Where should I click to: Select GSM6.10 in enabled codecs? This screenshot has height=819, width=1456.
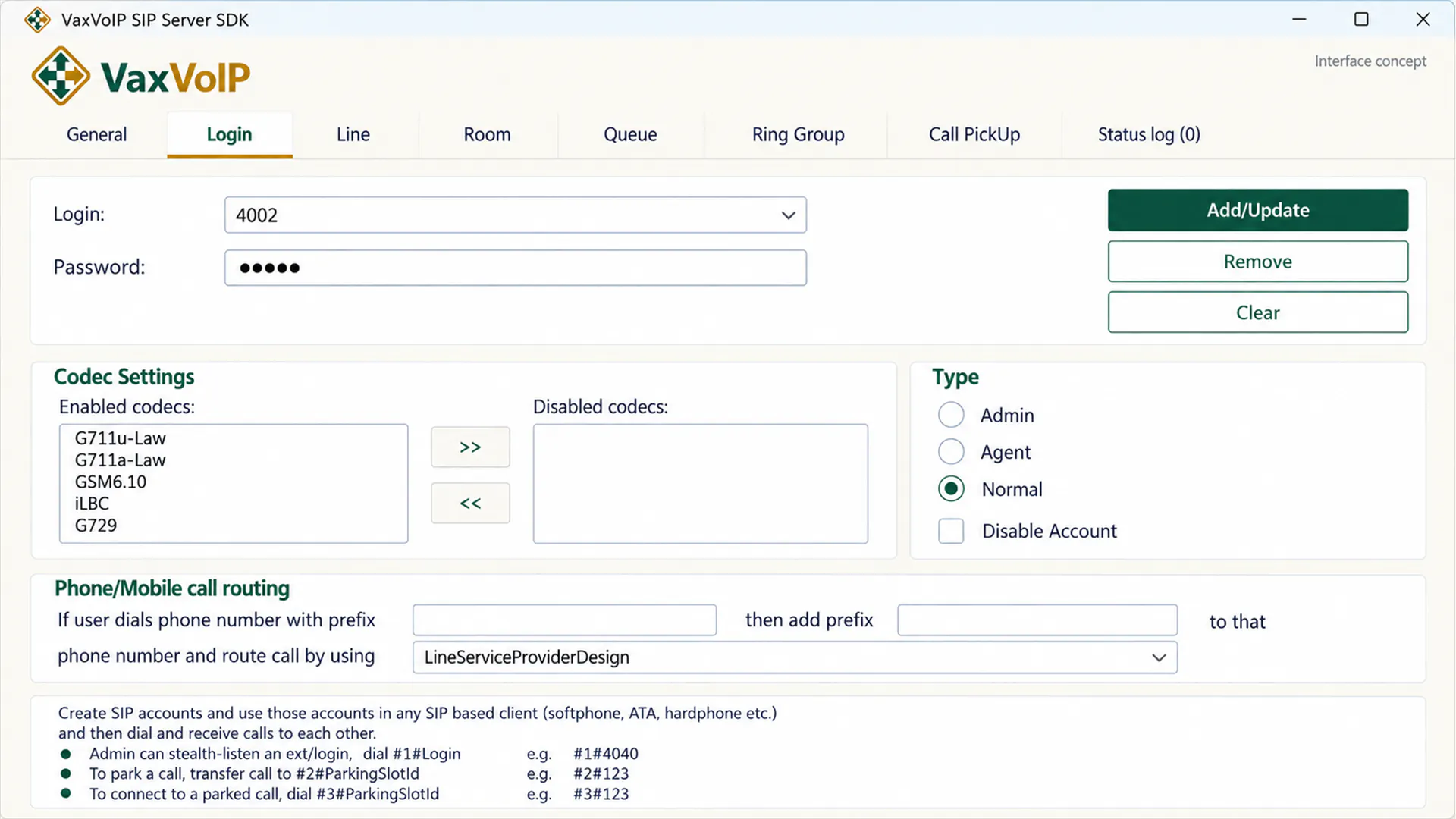coord(111,482)
